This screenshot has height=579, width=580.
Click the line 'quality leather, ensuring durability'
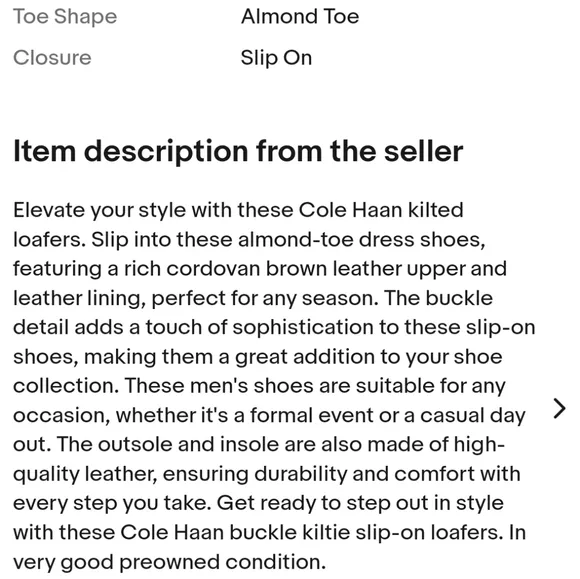click(267, 474)
